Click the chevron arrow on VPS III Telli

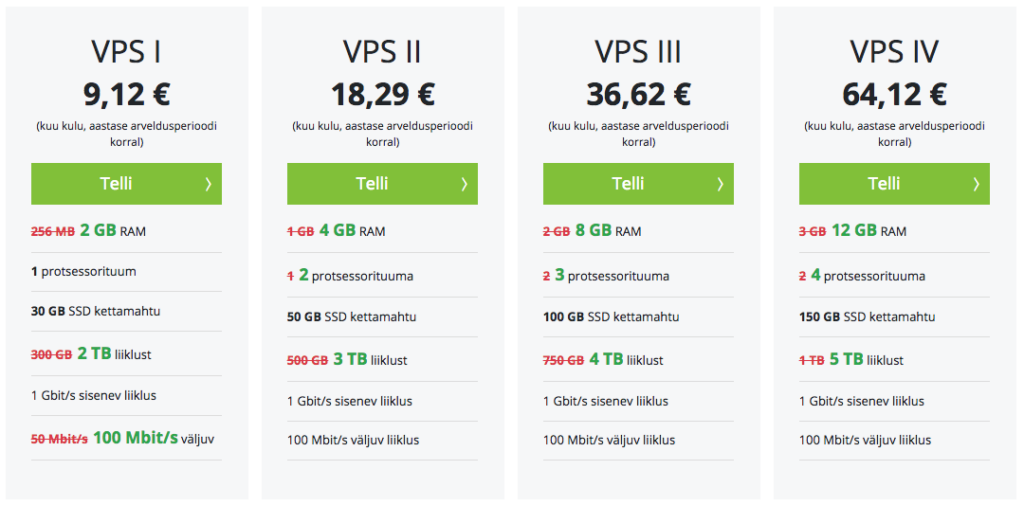pos(720,184)
